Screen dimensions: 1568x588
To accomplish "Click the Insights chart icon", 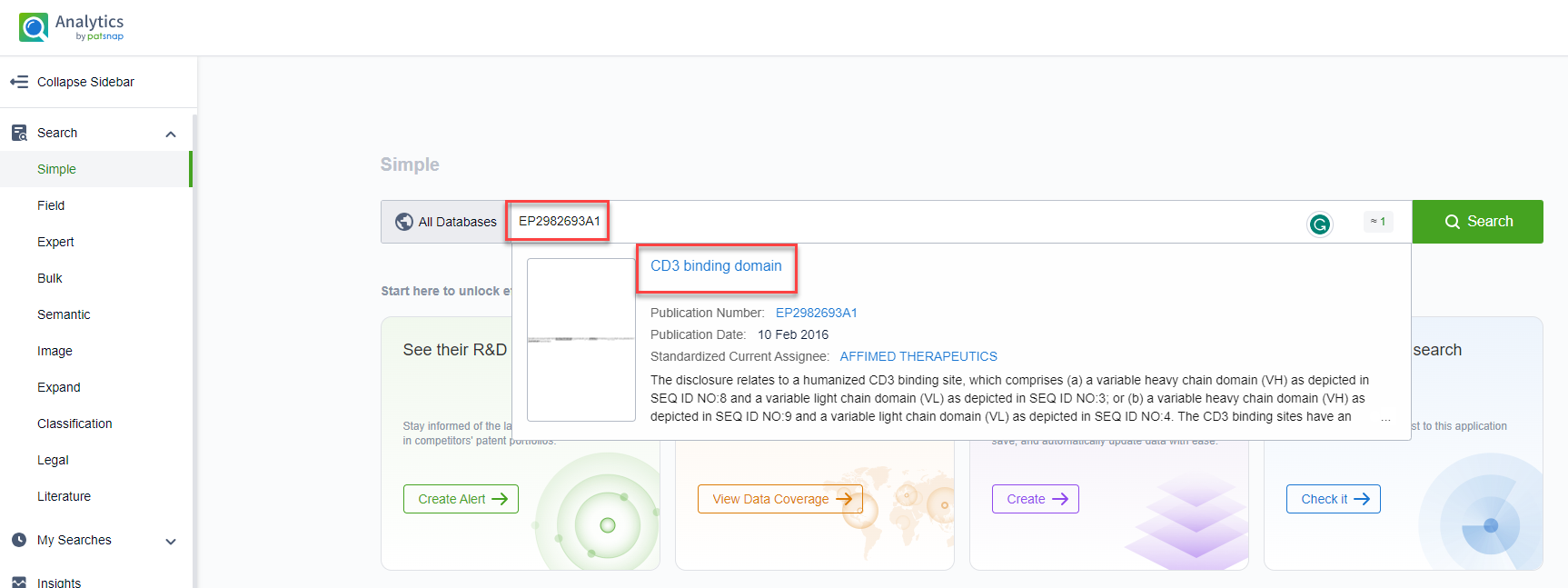I will (19, 583).
